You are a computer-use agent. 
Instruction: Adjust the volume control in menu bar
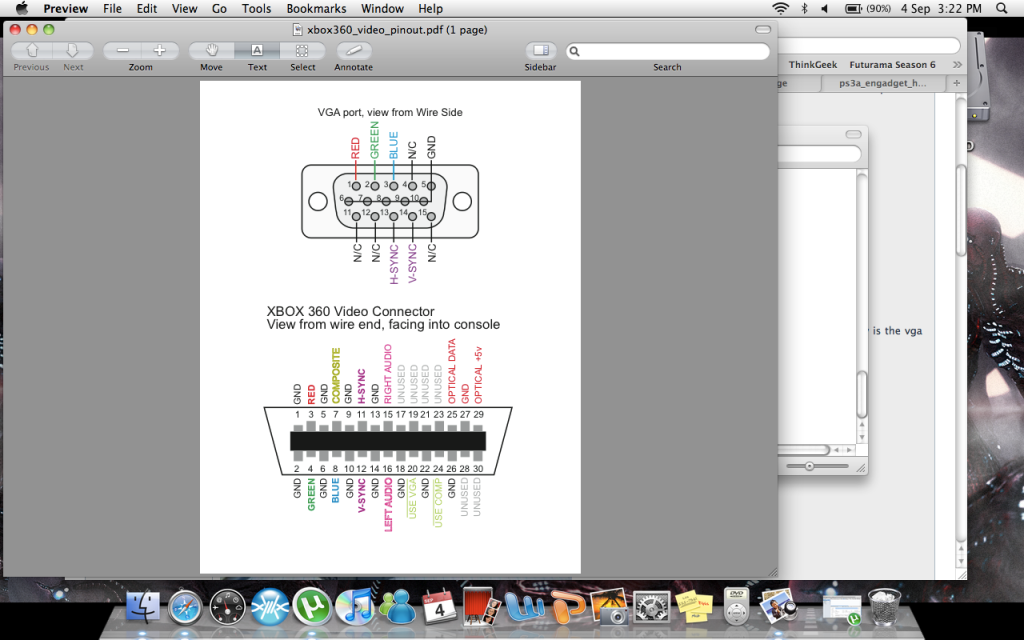(x=825, y=9)
